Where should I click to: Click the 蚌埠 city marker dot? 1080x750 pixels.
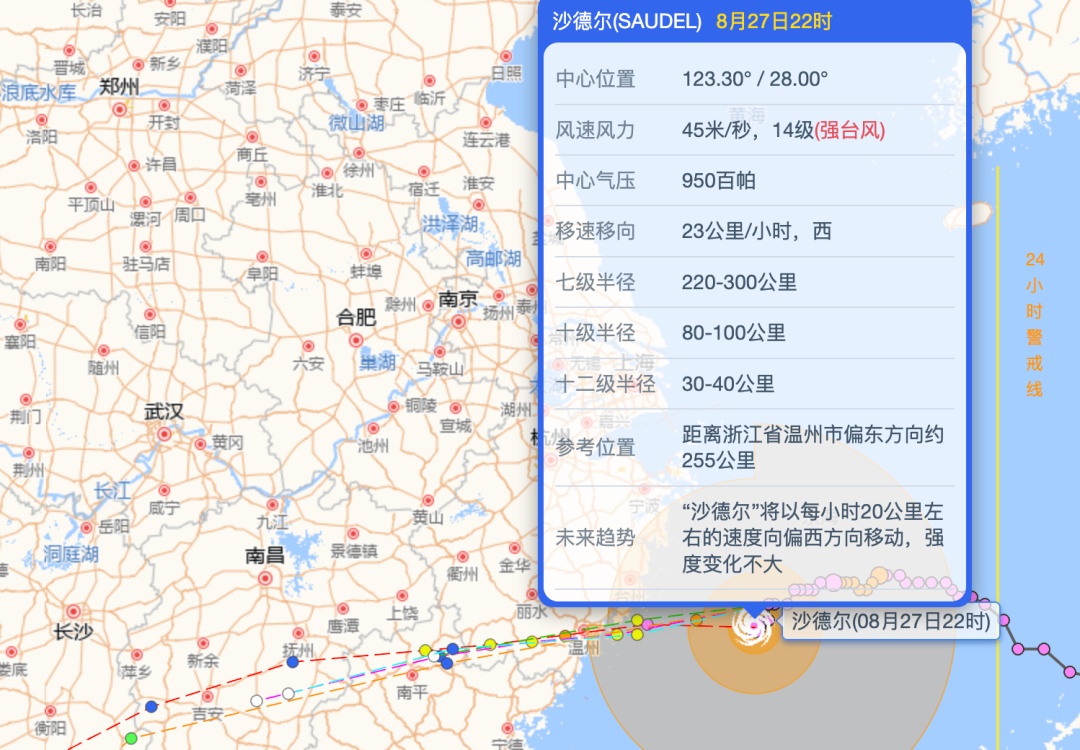click(x=366, y=254)
